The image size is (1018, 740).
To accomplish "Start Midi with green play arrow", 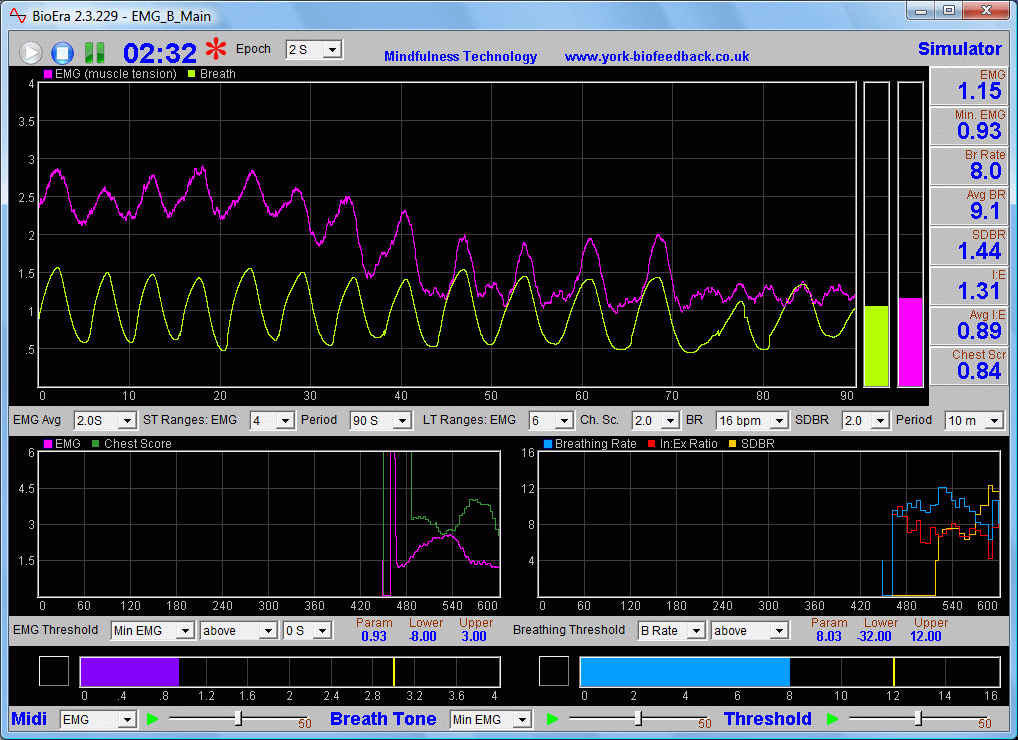I will [153, 719].
